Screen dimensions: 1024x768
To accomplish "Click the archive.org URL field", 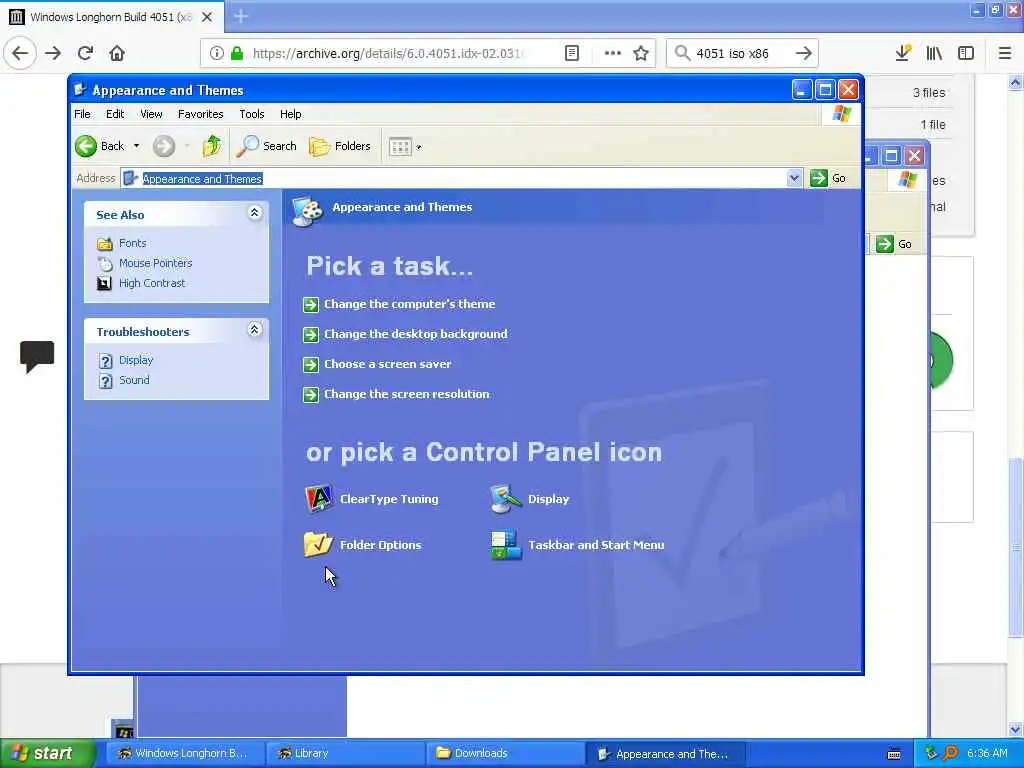I will [x=387, y=53].
